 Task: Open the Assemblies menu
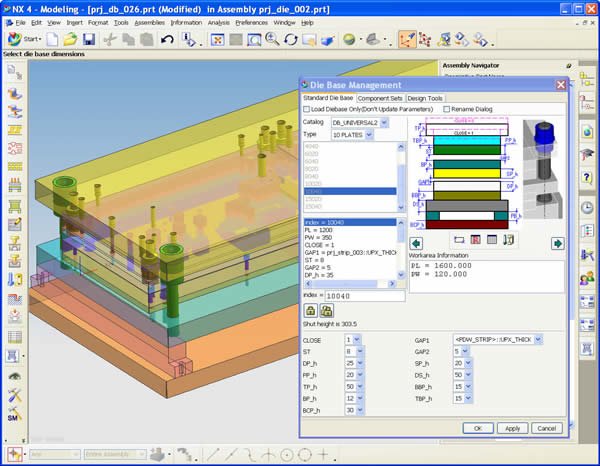tap(149, 21)
